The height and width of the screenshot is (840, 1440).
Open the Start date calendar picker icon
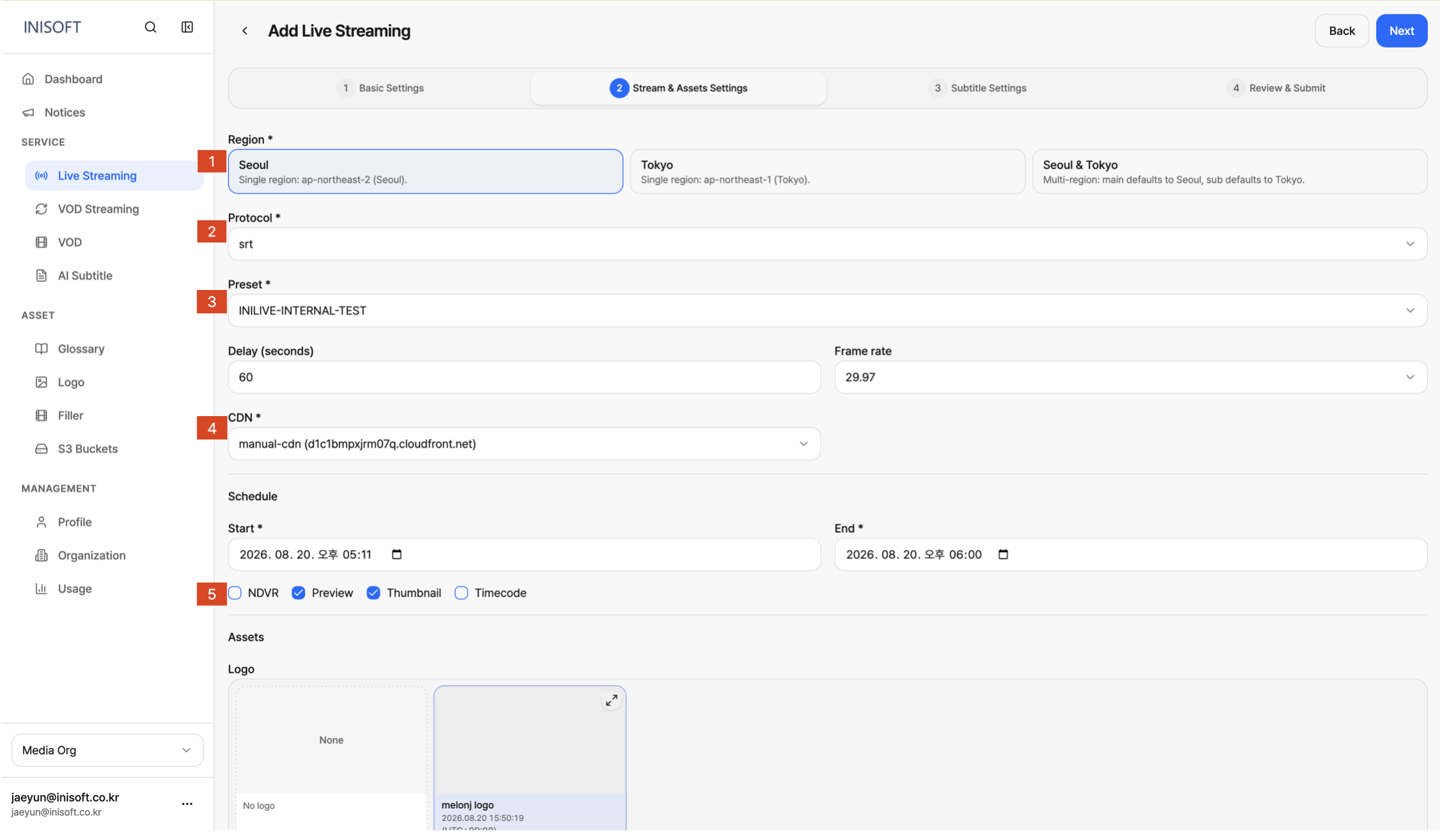tap(397, 555)
